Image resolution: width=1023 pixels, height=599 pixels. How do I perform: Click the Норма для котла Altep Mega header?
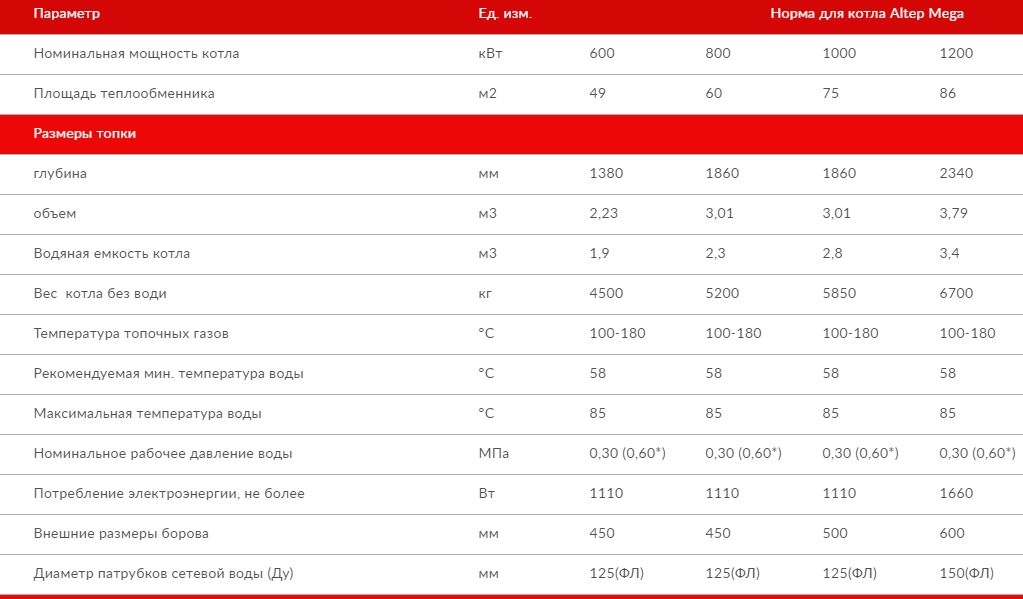[x=866, y=14]
